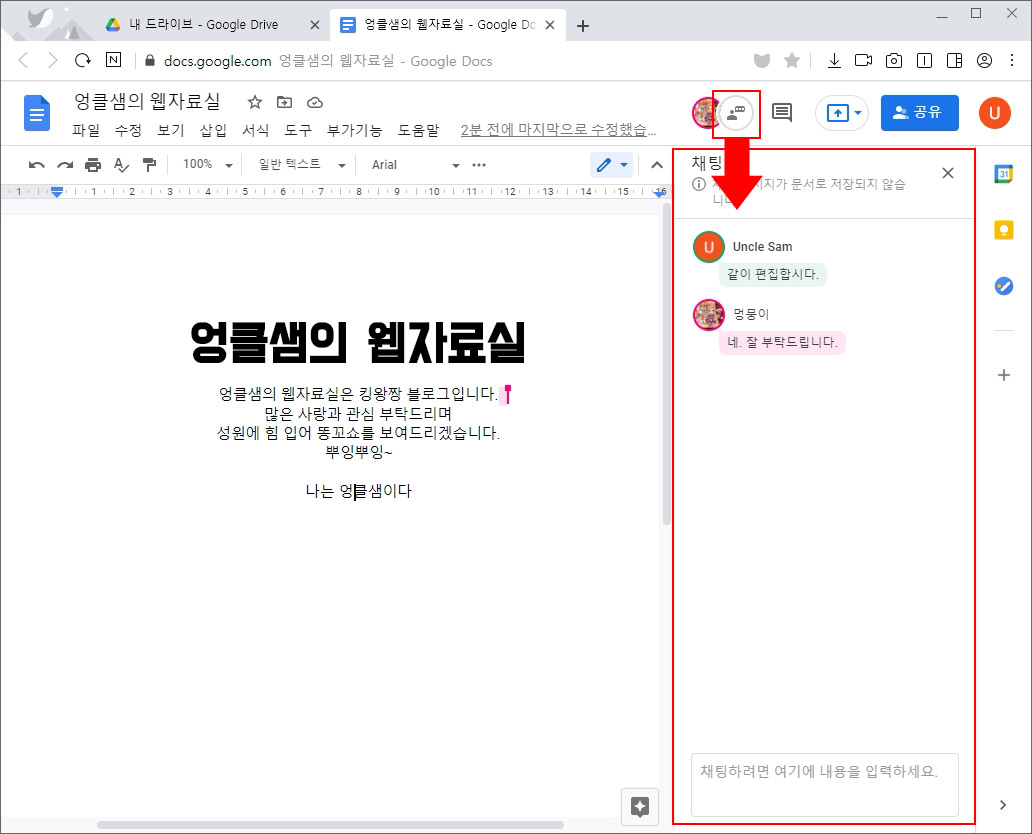Open the 일반 텍스트 paragraph style dropdown
This screenshot has height=834, width=1032.
pyautogui.click(x=301, y=165)
